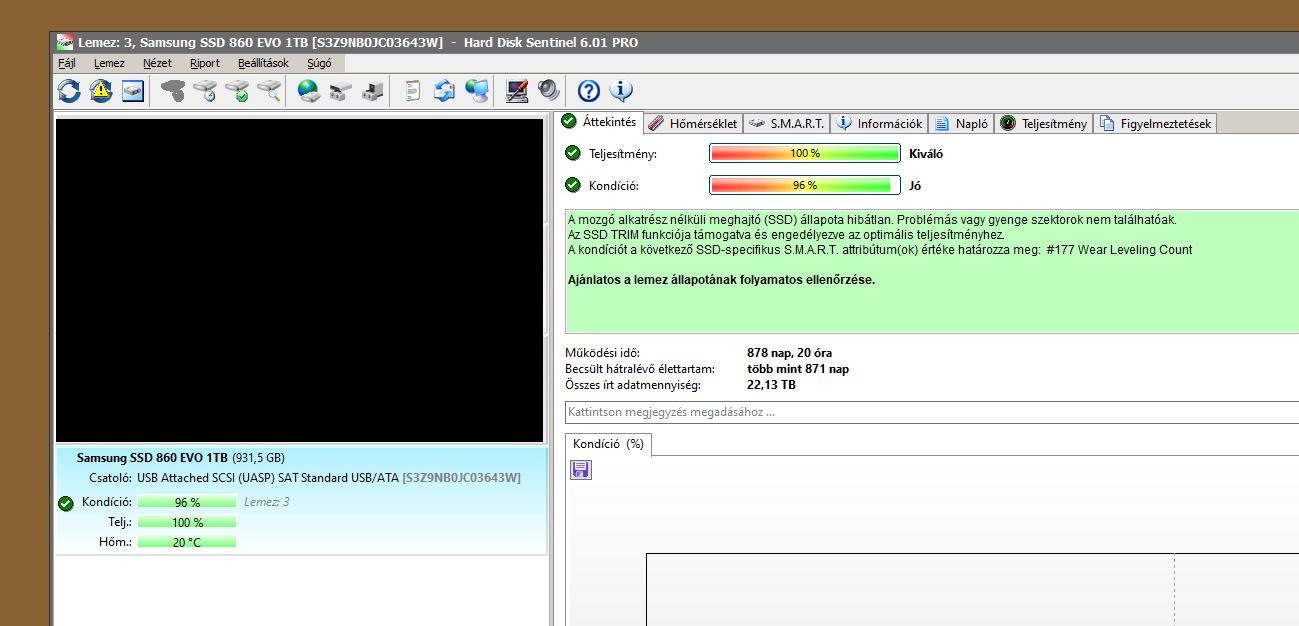The width and height of the screenshot is (1299, 626).
Task: Switch to the Áttekintés tab
Action: (599, 122)
